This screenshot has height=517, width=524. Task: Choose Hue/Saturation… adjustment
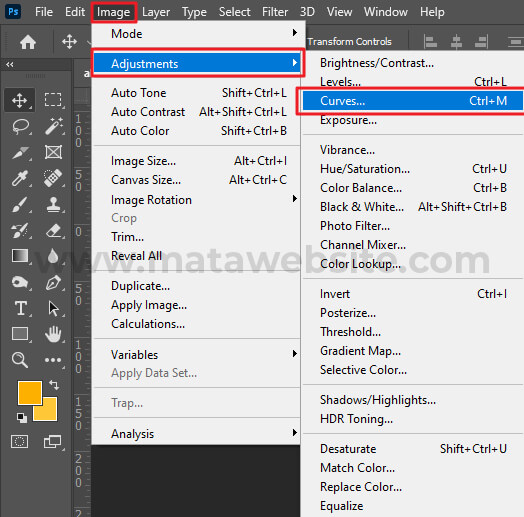click(413, 169)
